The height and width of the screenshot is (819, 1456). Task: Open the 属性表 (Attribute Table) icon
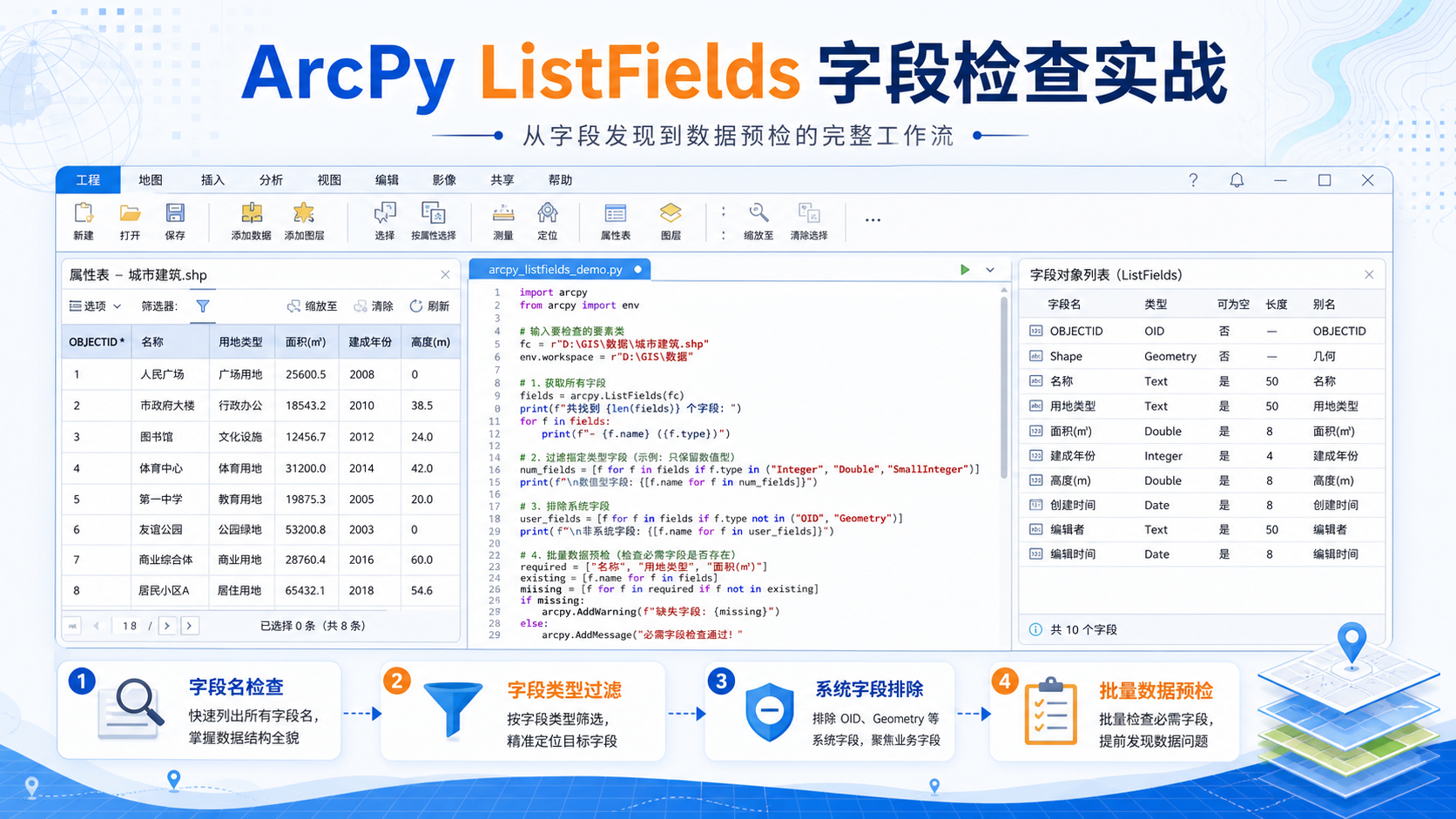tap(616, 213)
